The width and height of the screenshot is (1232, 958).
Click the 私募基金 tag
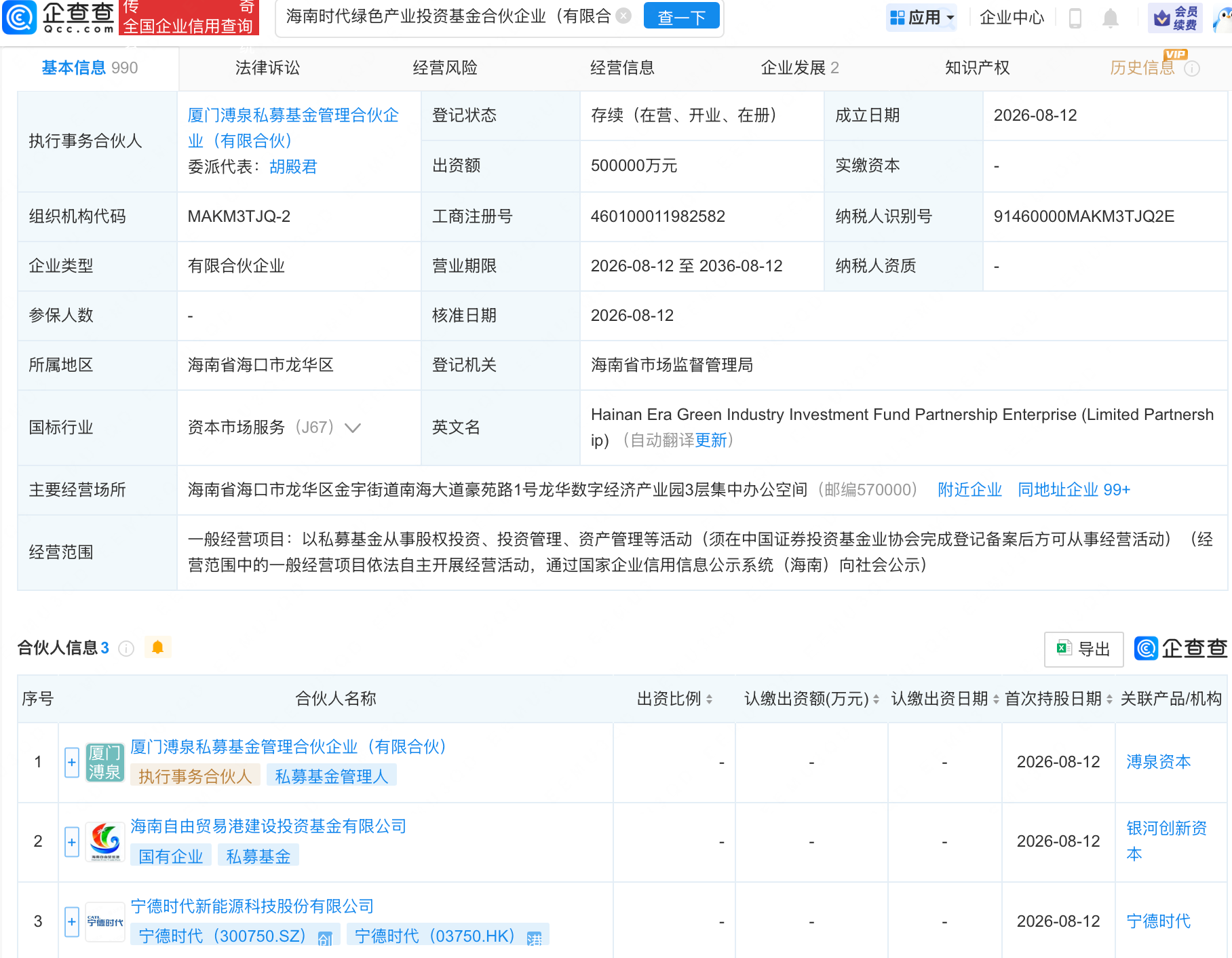pyautogui.click(x=258, y=857)
